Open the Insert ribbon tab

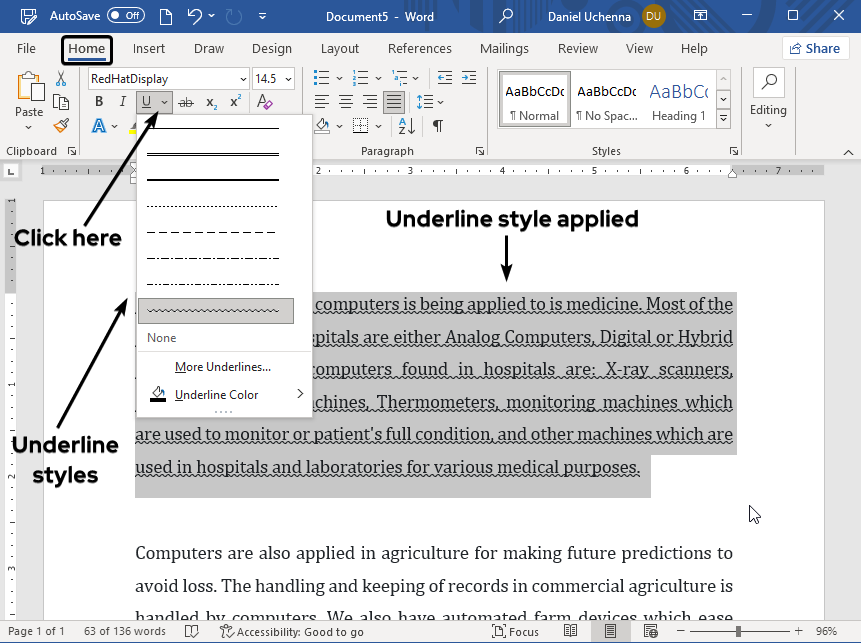pos(149,49)
